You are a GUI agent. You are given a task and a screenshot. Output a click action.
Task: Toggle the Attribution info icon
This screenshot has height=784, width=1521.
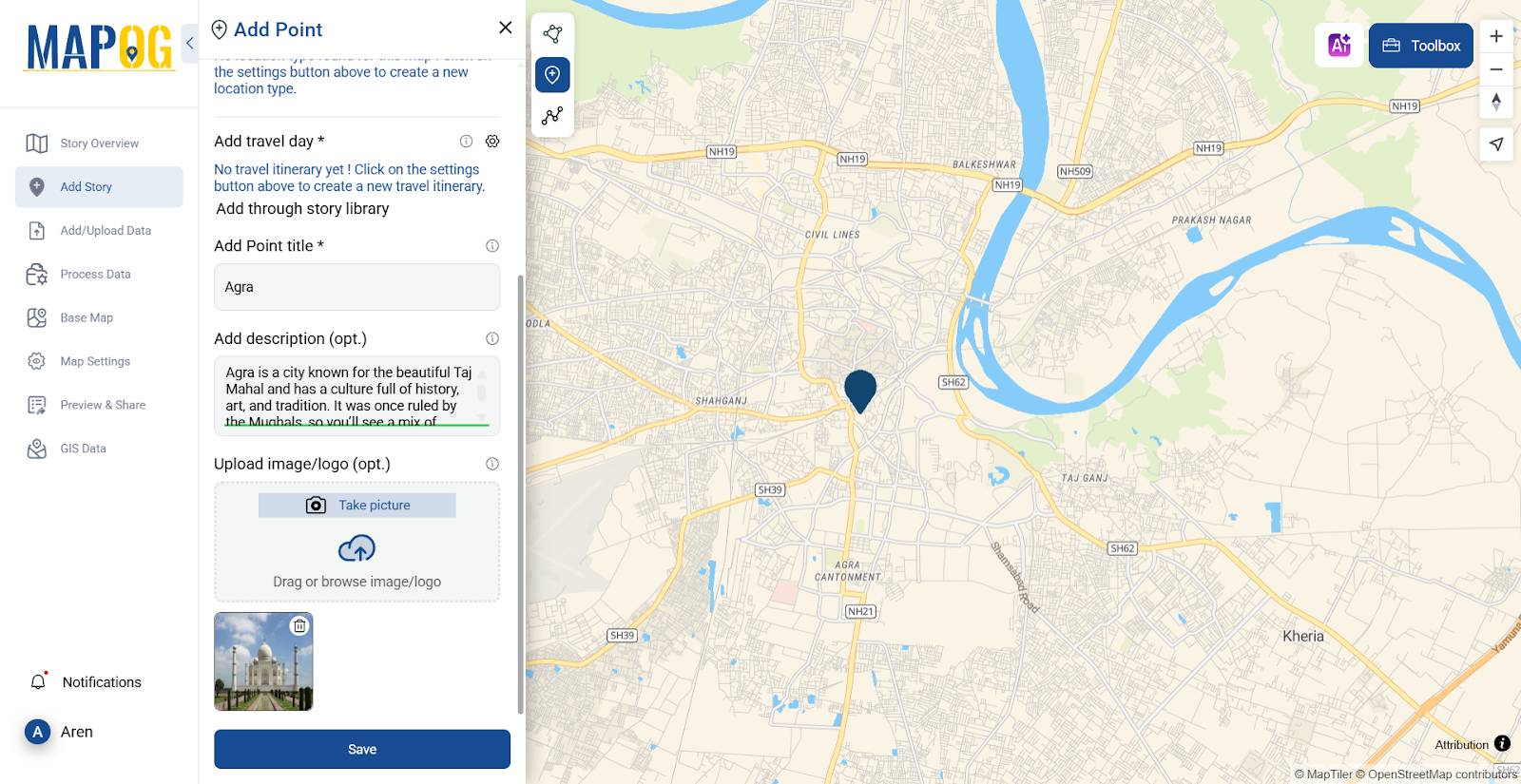point(1502,744)
